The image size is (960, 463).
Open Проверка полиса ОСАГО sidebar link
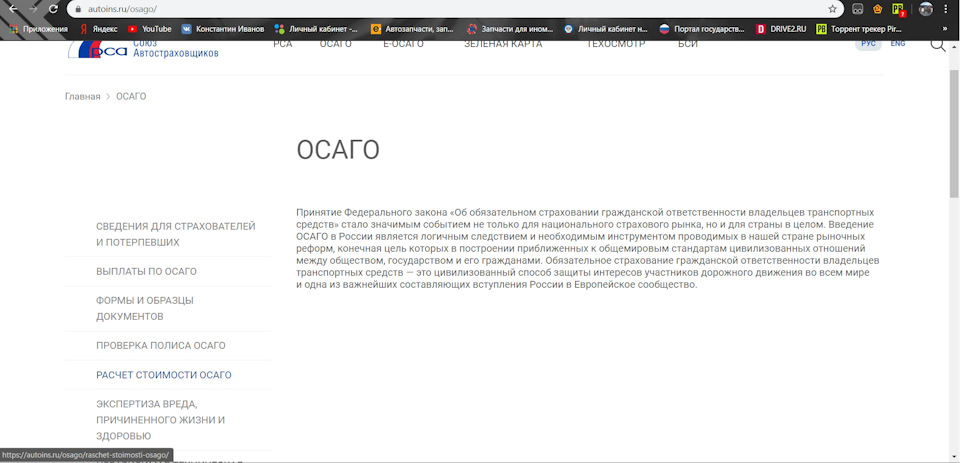(161, 345)
